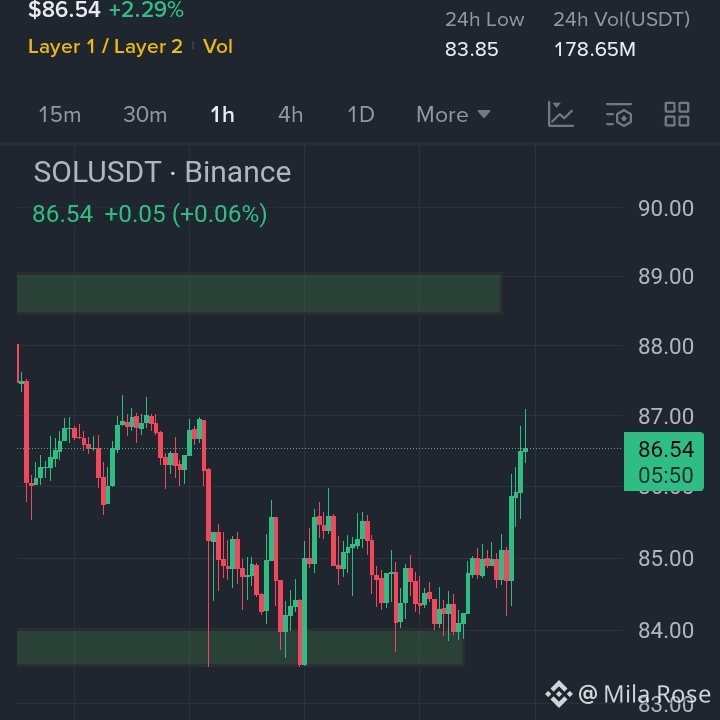Select the upper green resistance zone rectangle
This screenshot has height=720, width=720.
click(x=259, y=294)
